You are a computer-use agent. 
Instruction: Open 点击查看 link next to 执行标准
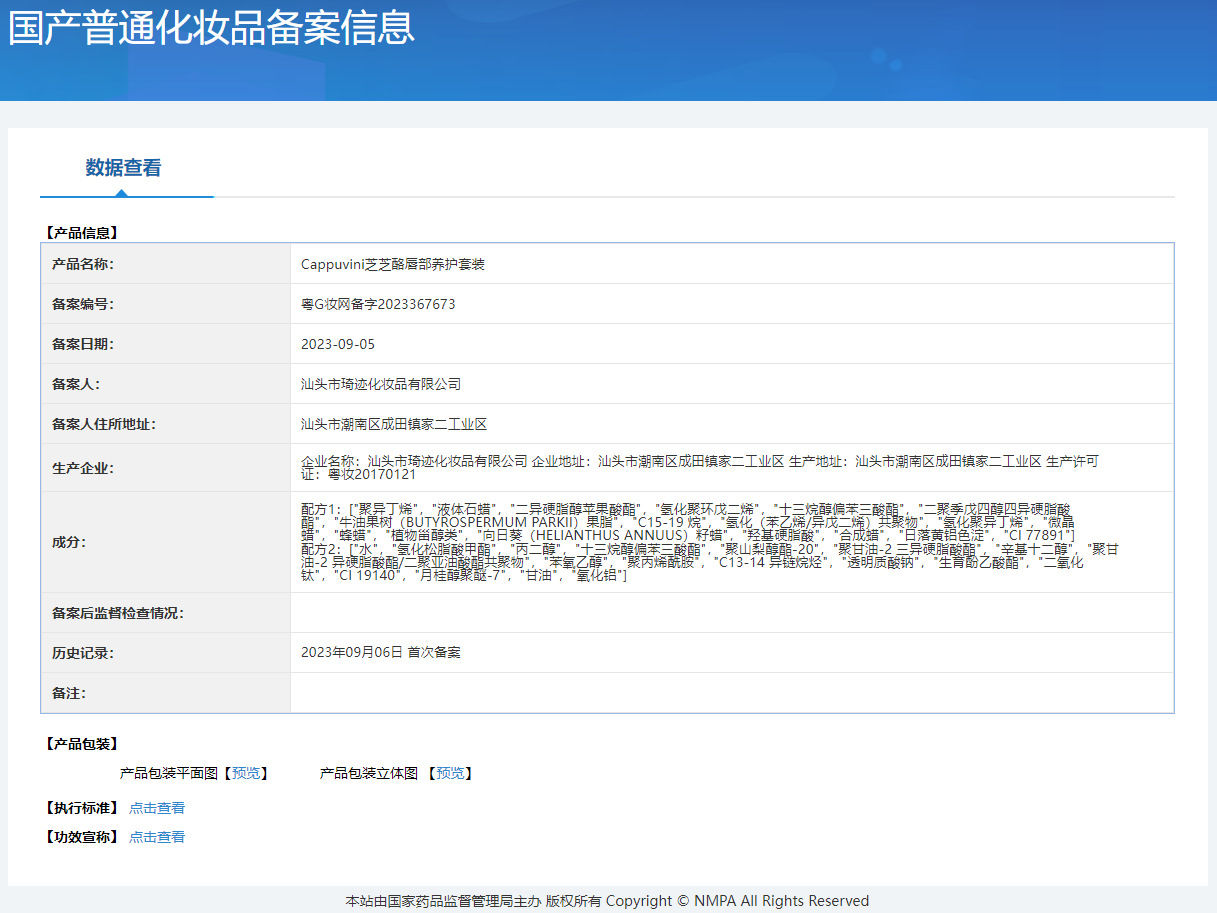(x=157, y=808)
